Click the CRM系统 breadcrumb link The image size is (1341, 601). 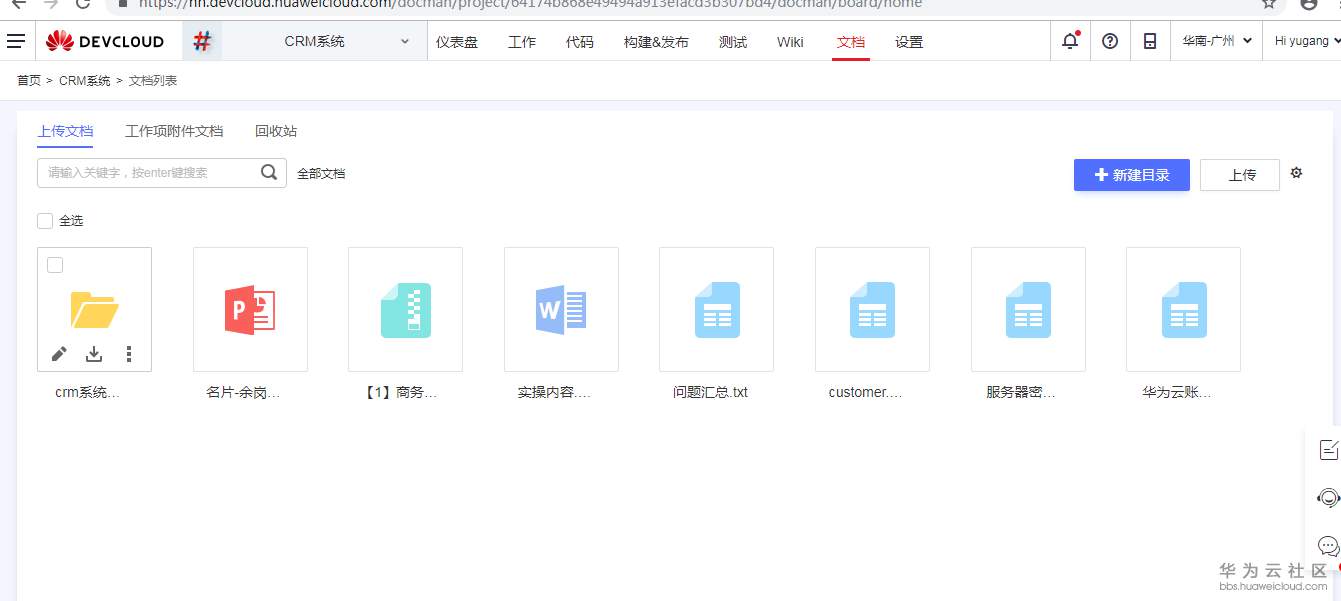click(x=85, y=80)
